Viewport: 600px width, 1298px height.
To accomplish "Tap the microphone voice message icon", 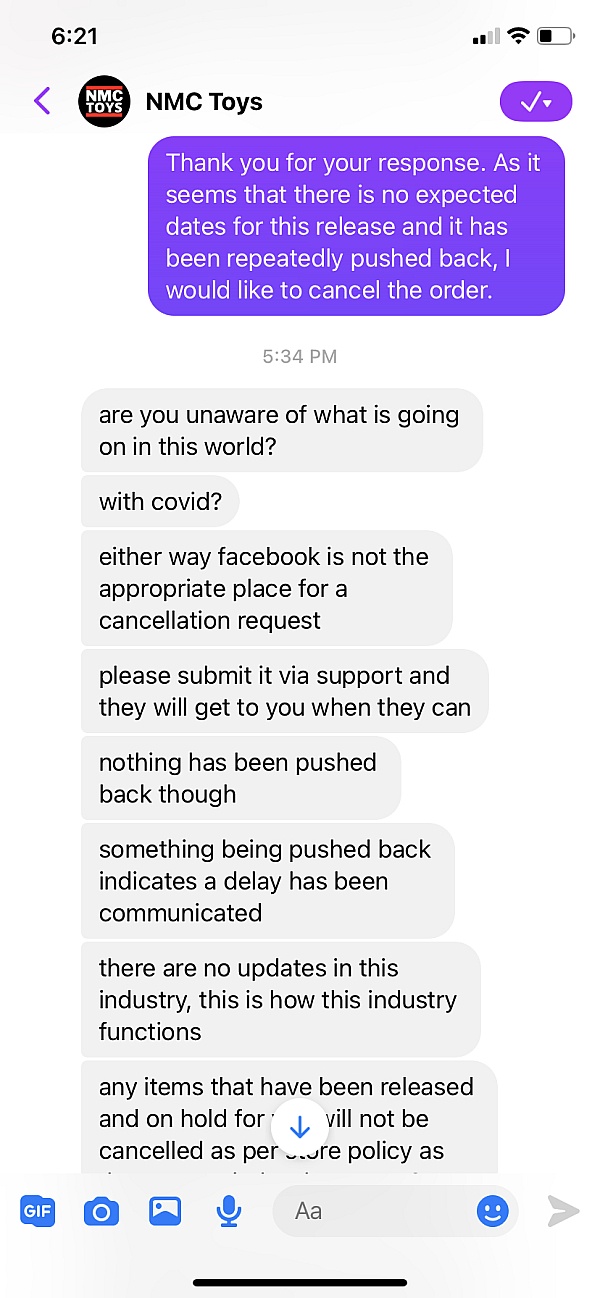I will coord(229,1211).
